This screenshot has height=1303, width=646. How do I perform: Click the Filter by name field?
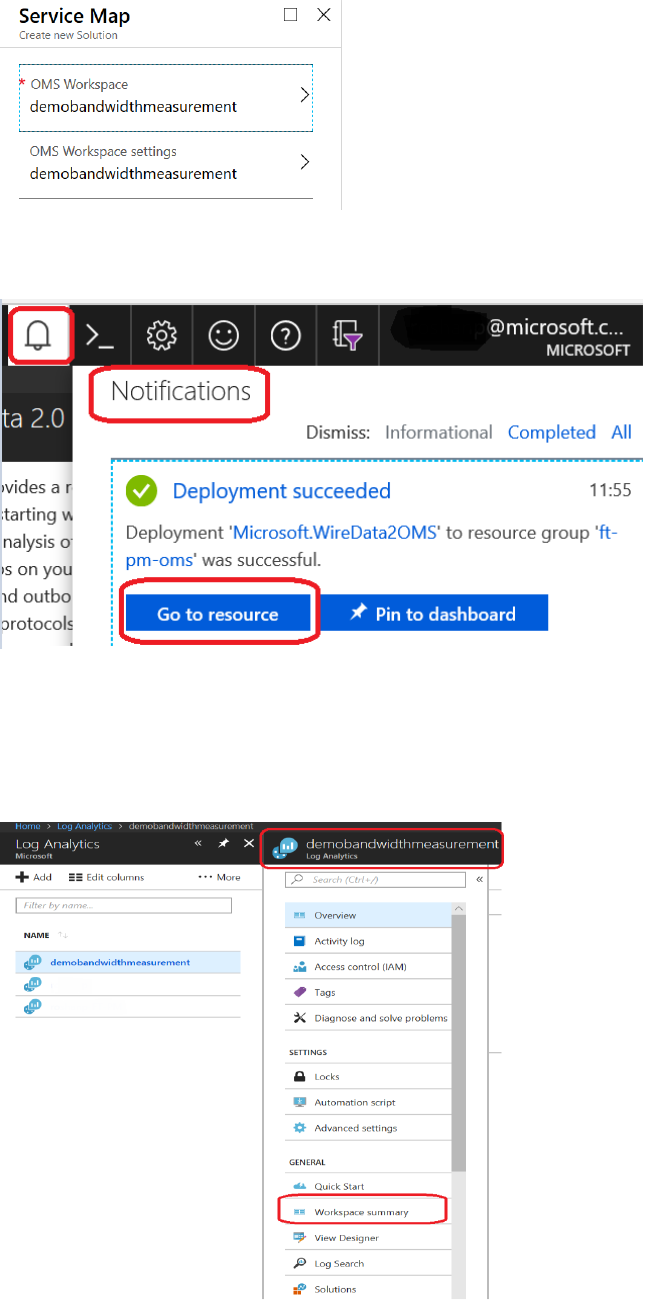[x=124, y=906]
